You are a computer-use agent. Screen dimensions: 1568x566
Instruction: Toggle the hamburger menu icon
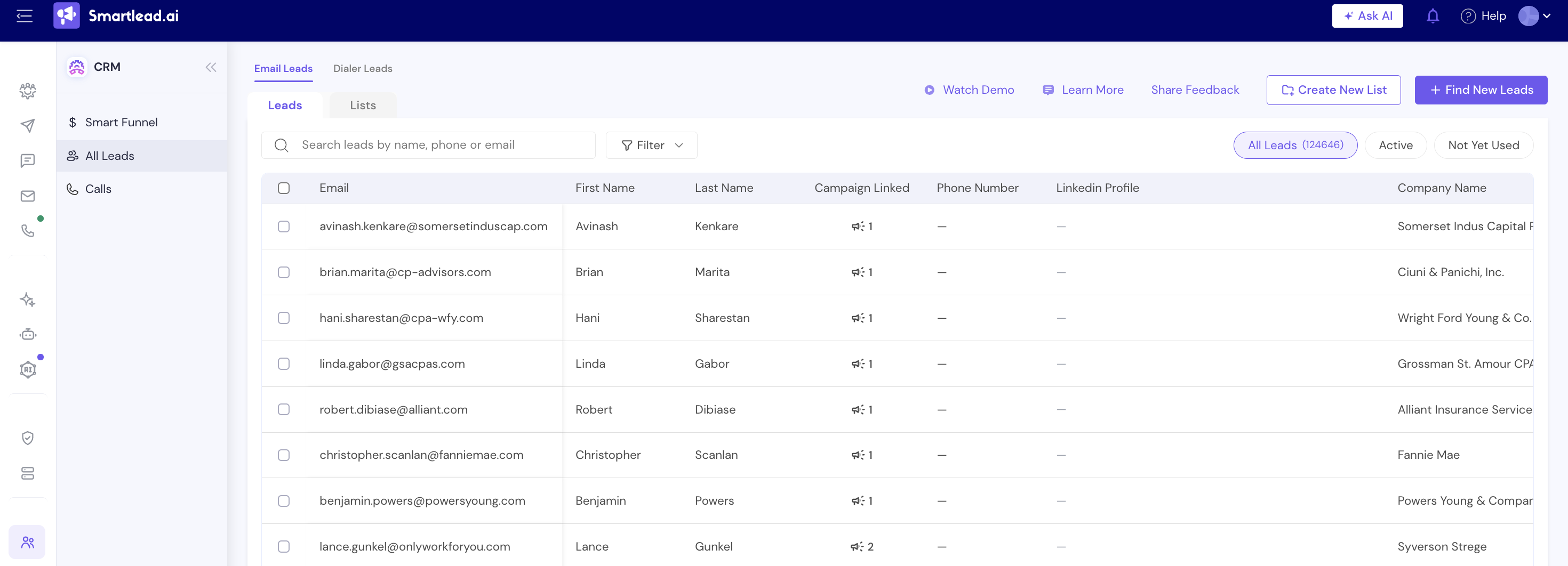point(25,16)
